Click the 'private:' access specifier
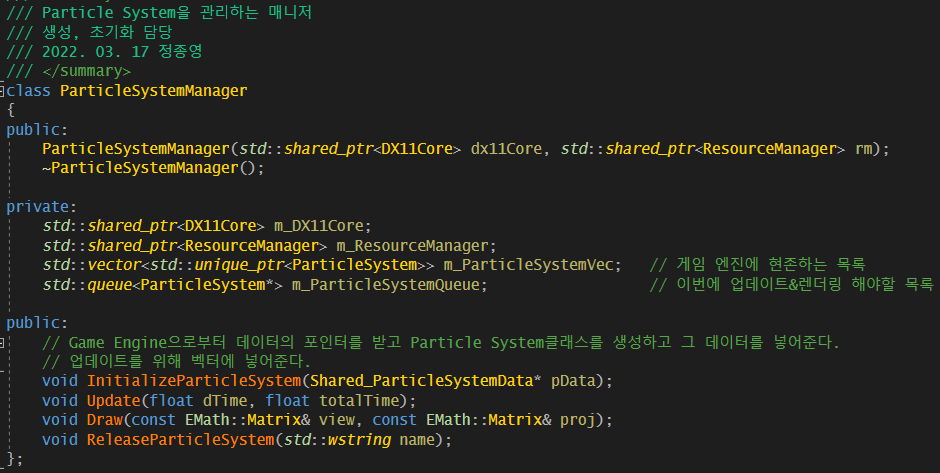Viewport: 940px width, 473px height. [41, 207]
